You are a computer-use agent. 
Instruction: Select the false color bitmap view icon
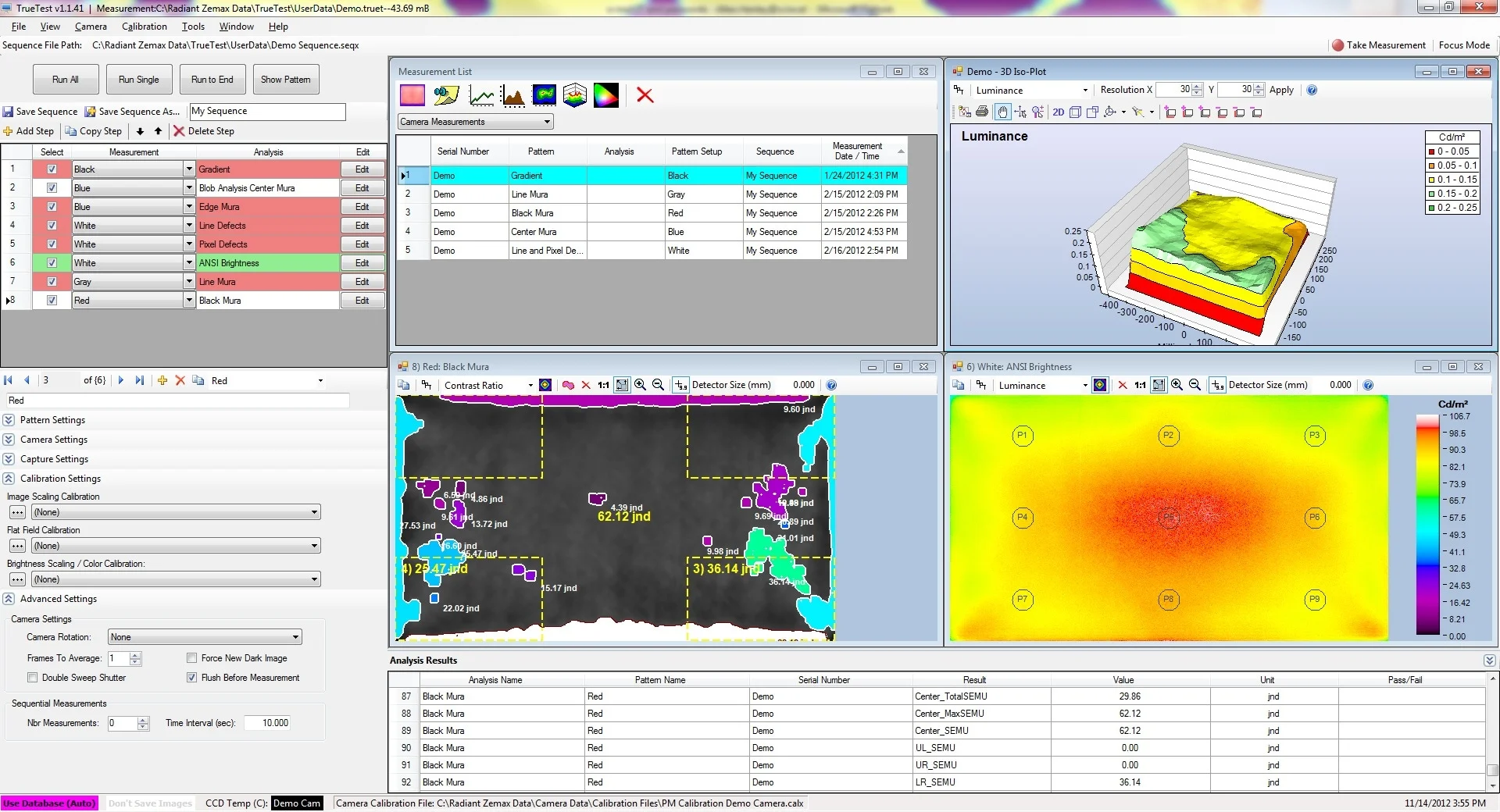coord(545,95)
